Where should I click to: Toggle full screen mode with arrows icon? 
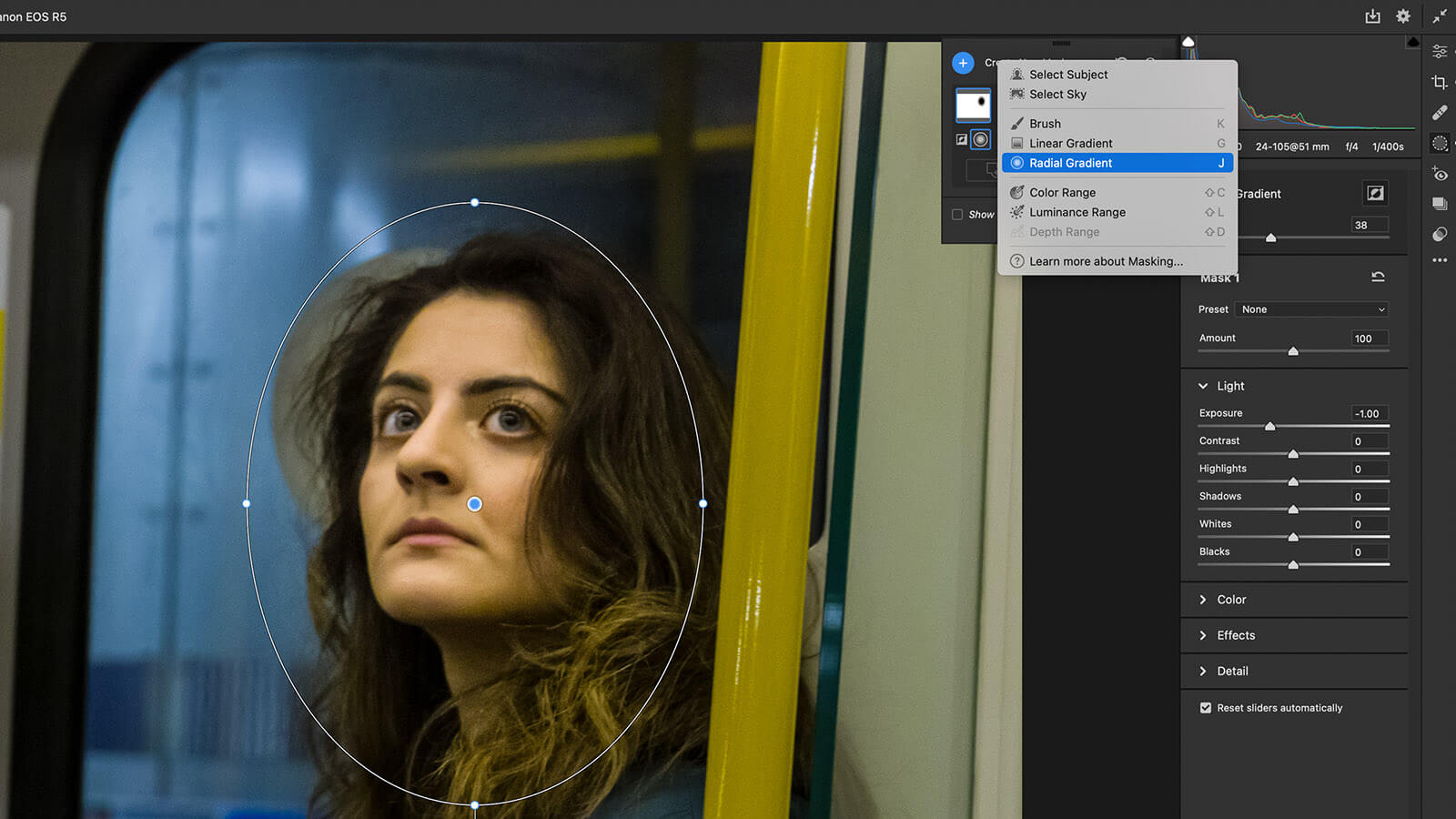1440,16
